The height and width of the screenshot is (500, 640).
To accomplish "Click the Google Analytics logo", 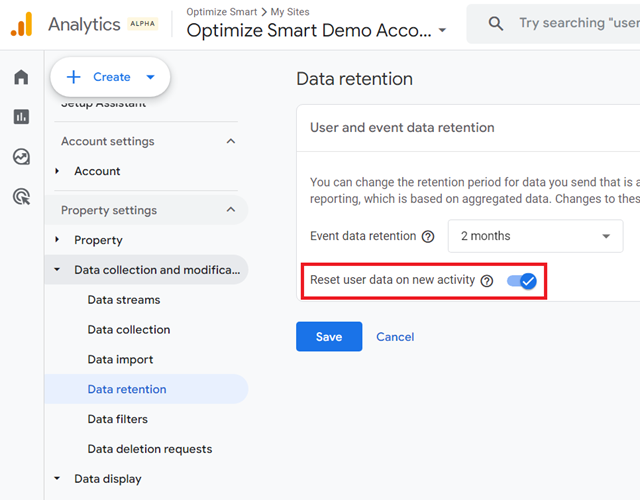I will [x=21, y=24].
